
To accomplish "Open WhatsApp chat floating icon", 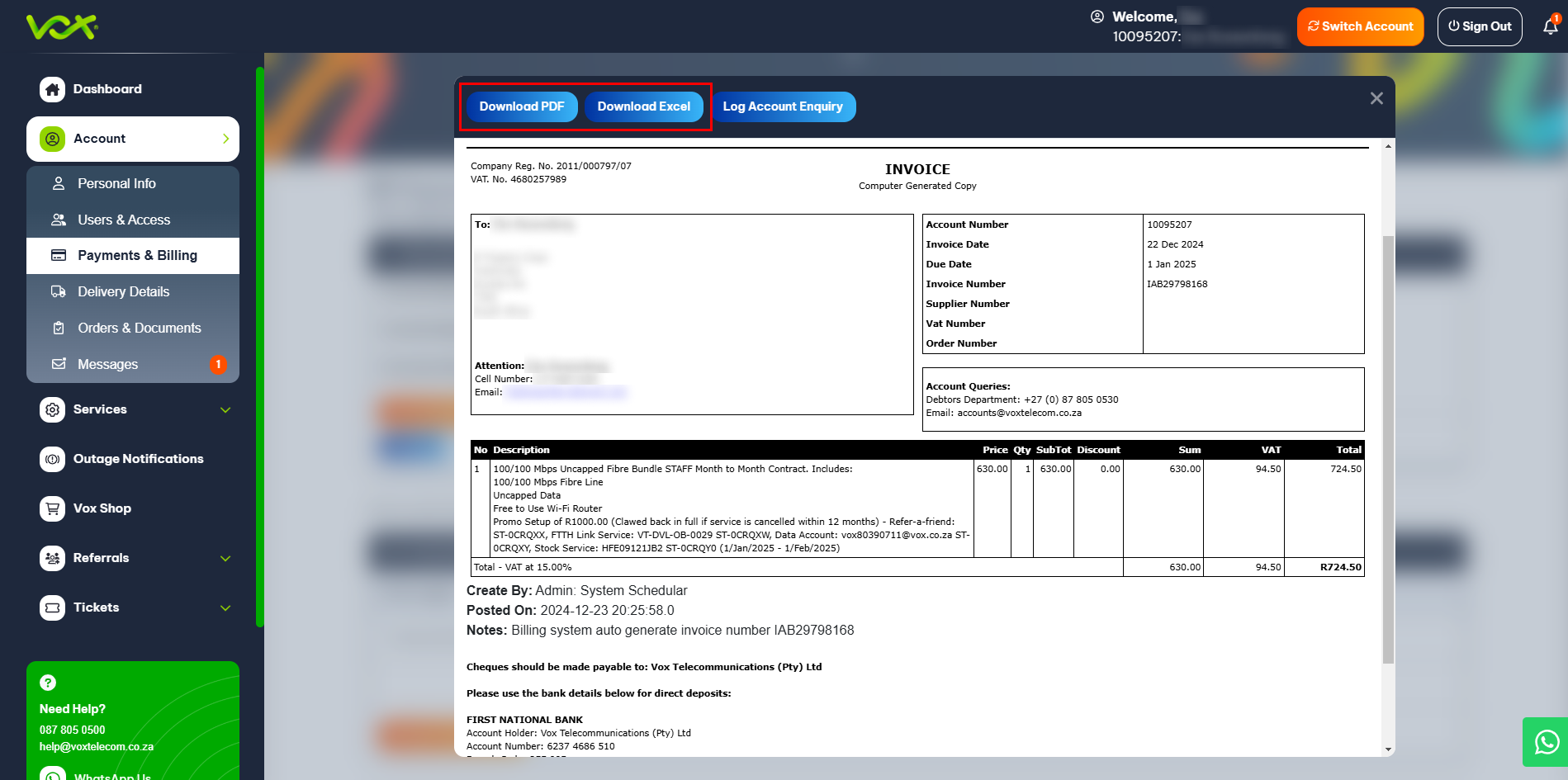I will tap(1546, 742).
